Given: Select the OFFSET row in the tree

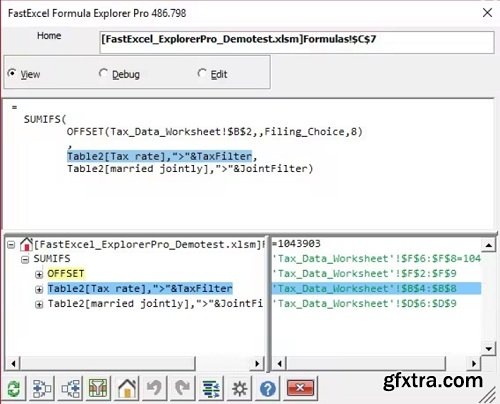Looking at the screenshot, I should click(66, 274).
